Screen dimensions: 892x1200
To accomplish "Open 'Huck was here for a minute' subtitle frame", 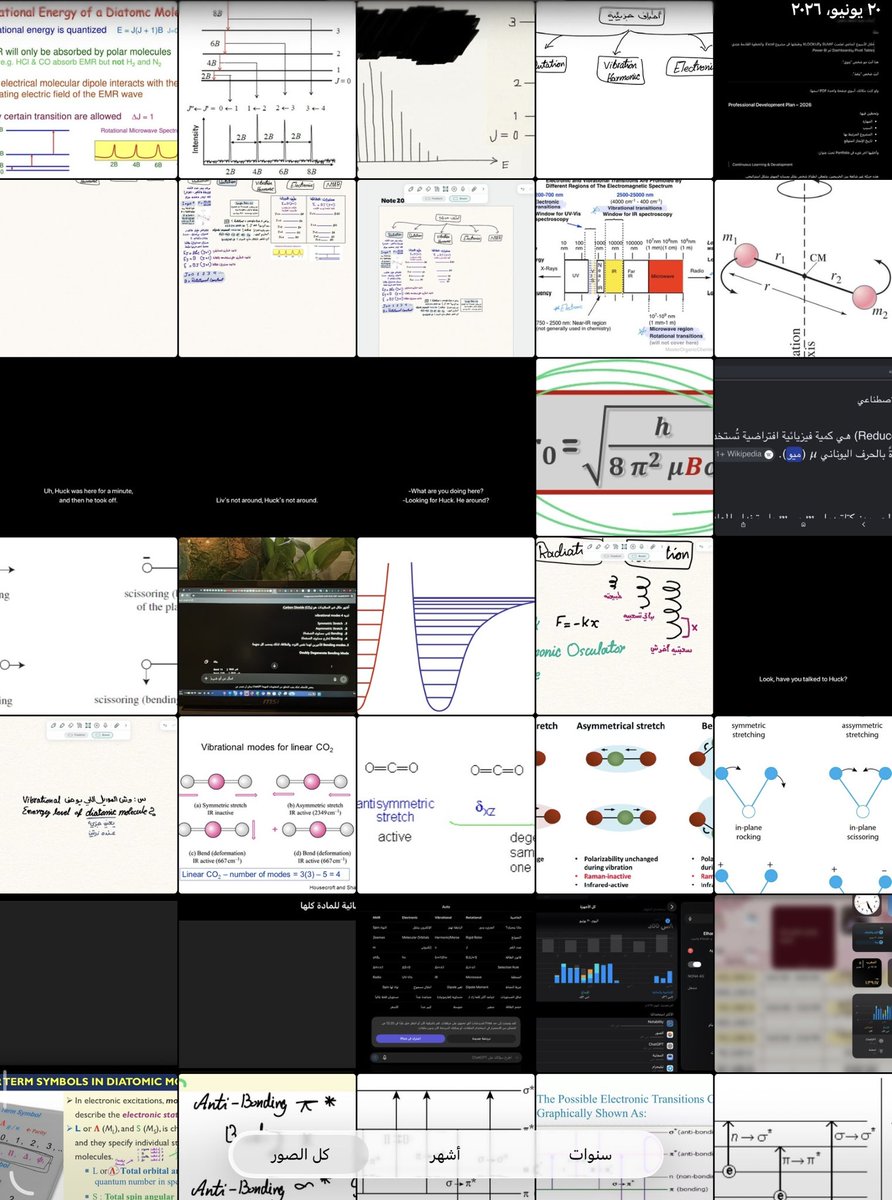I will [x=88, y=447].
